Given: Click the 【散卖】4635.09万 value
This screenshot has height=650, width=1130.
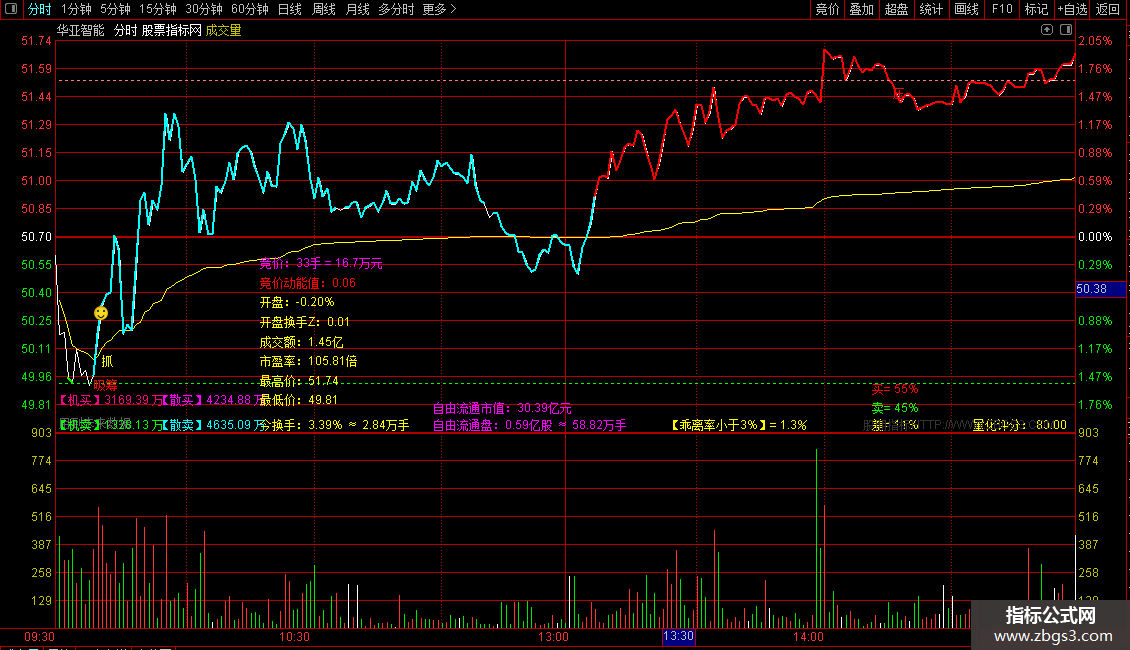Looking at the screenshot, I should (x=210, y=425).
